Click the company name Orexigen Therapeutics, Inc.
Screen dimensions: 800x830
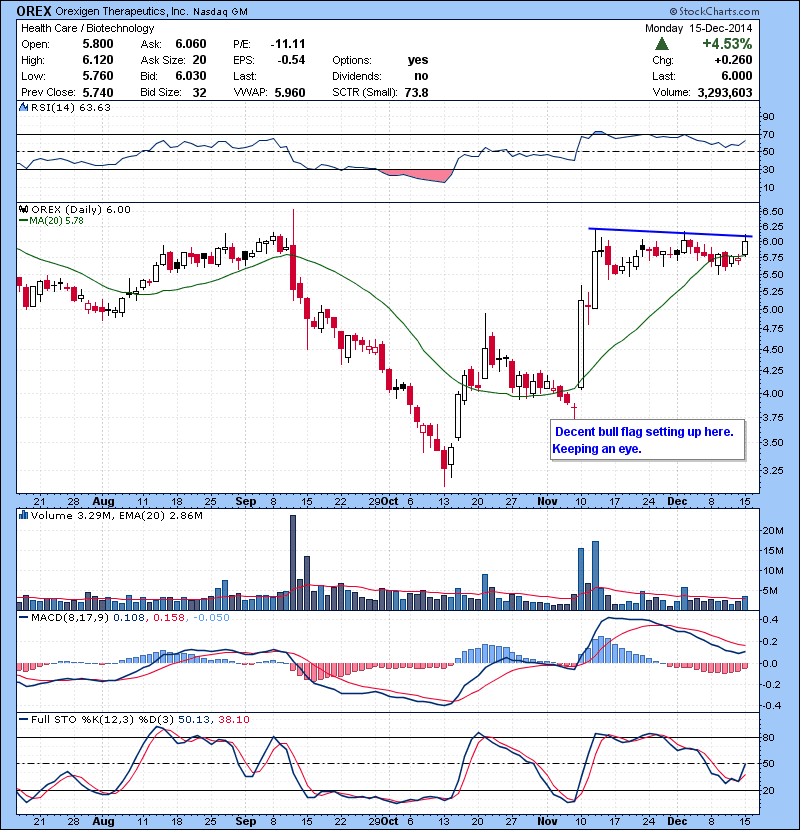pos(121,11)
